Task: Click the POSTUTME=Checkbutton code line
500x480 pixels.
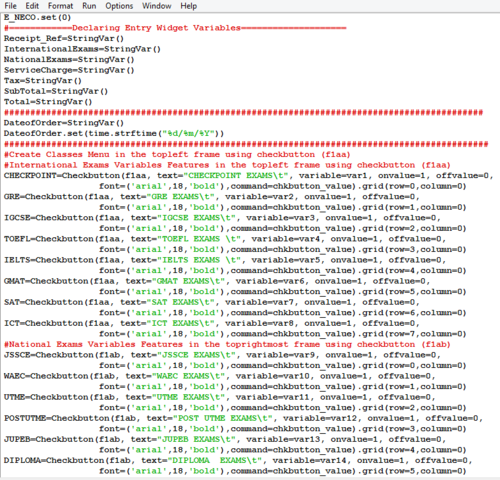Action: pyautogui.click(x=243, y=418)
